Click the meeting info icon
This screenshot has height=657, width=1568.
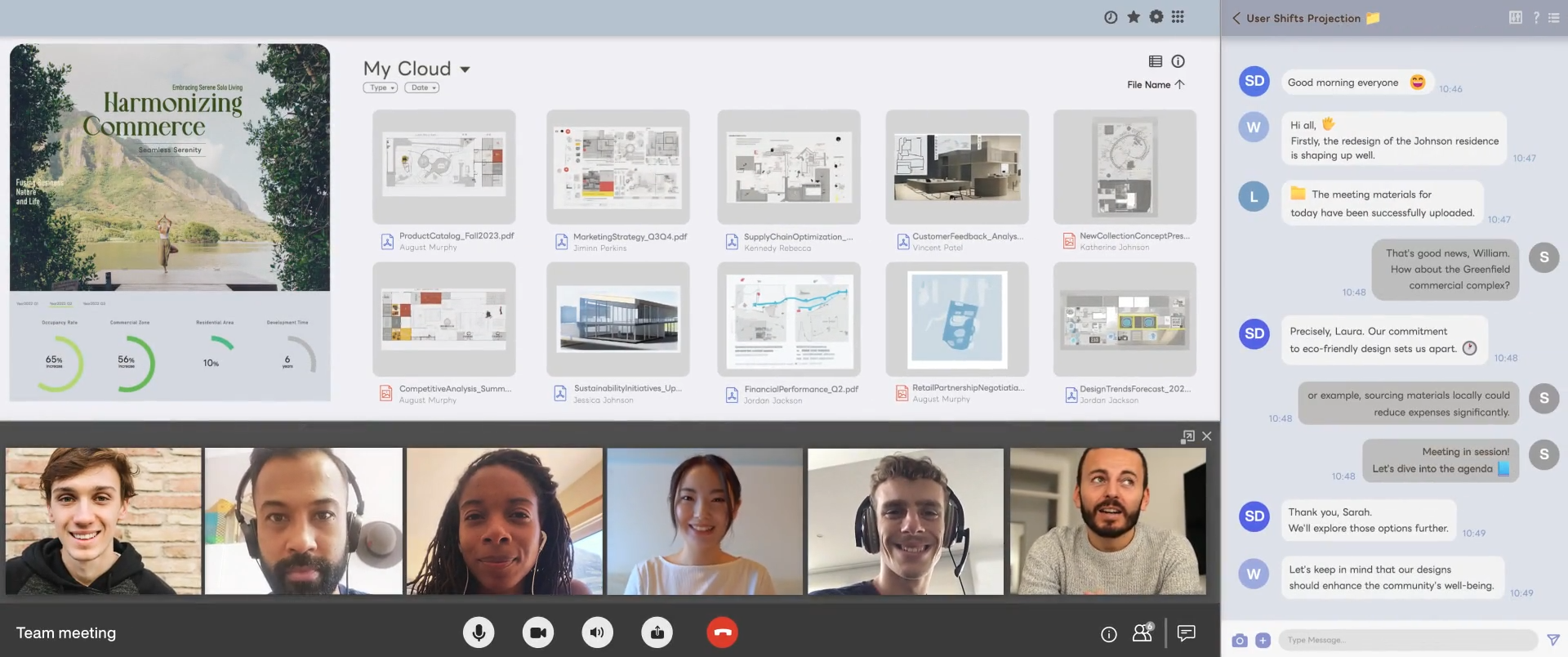(1108, 634)
